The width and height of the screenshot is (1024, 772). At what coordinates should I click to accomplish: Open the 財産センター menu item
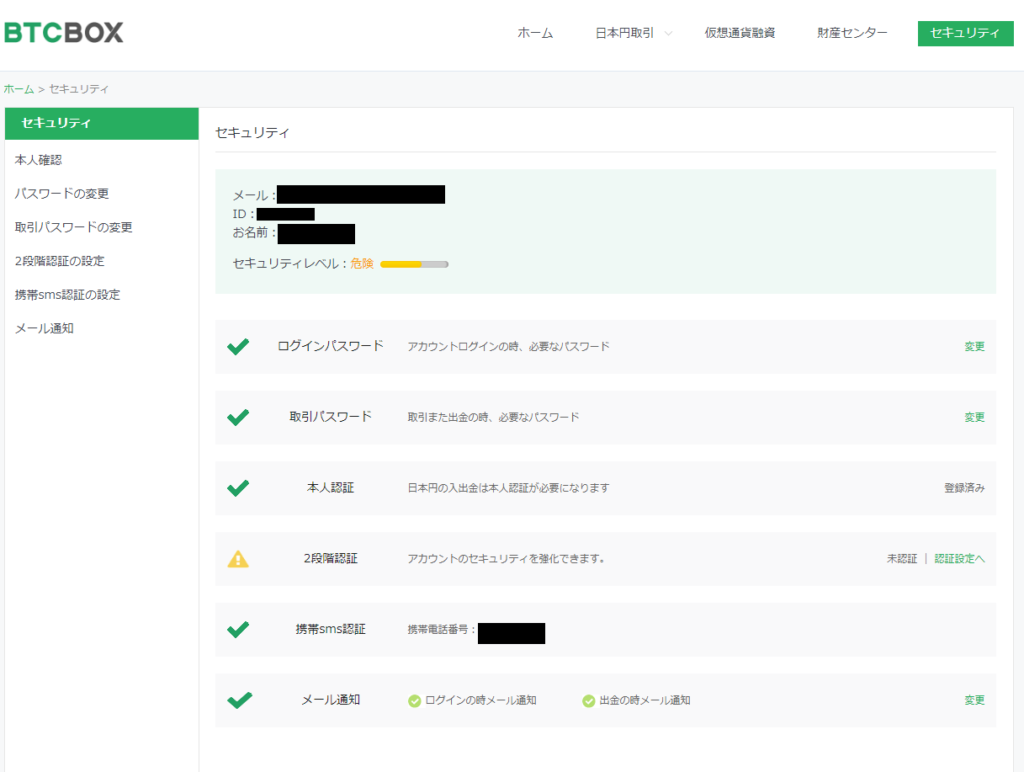pyautogui.click(x=852, y=33)
